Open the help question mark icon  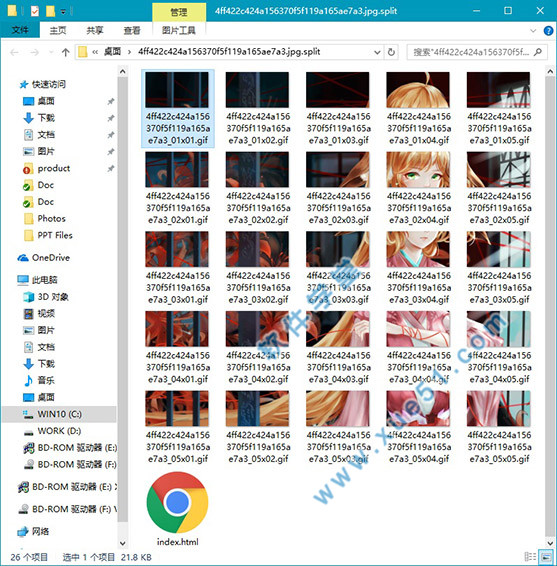548,31
